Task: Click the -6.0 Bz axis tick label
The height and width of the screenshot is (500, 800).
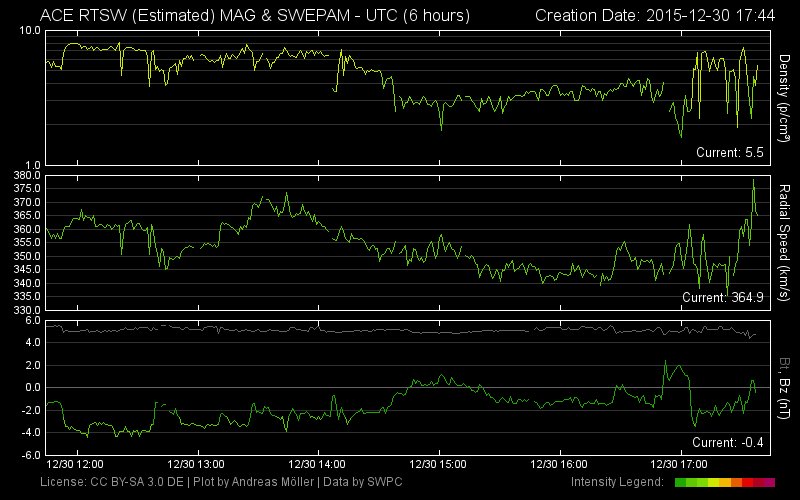Action: tap(27, 454)
